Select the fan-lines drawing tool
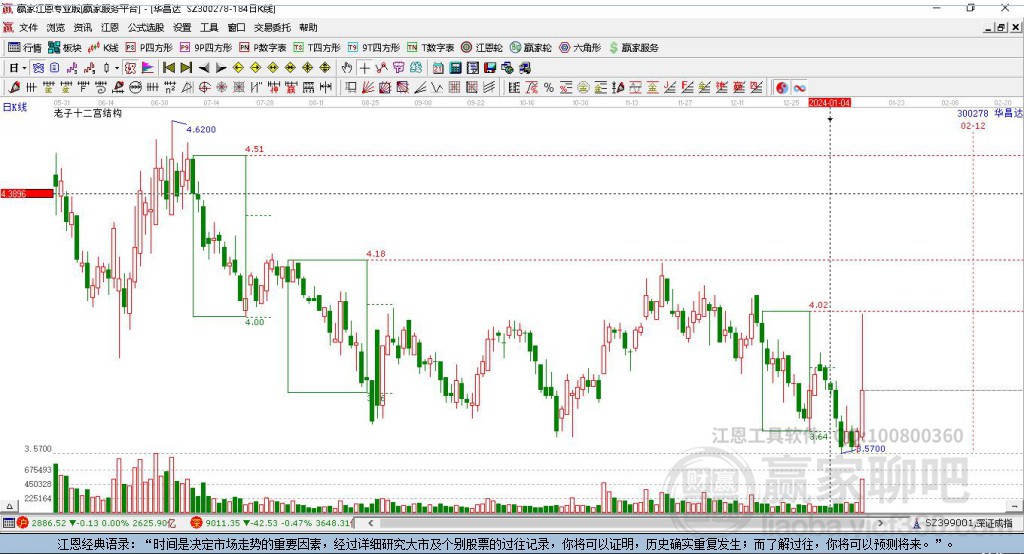Screen dimensions: 1024x554 (x=368, y=88)
